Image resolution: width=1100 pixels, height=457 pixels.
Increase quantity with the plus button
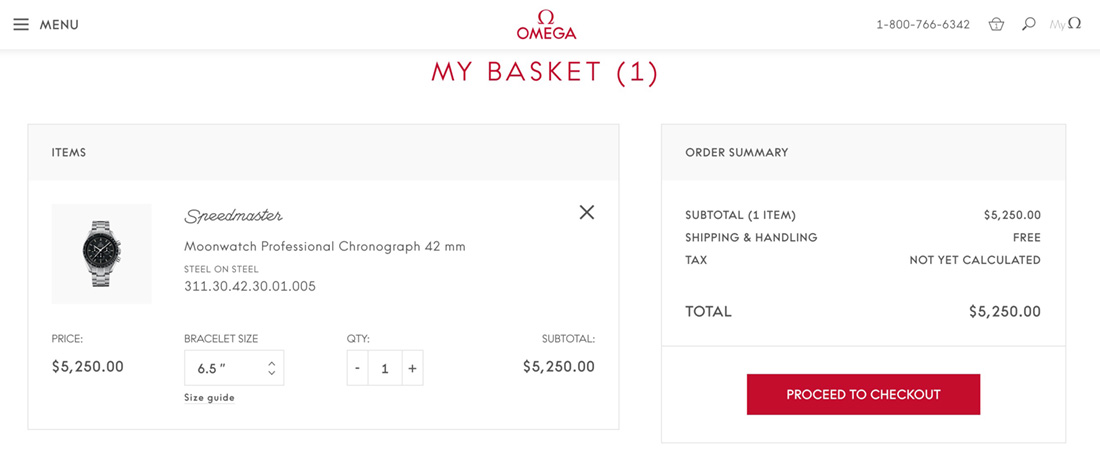coord(412,368)
